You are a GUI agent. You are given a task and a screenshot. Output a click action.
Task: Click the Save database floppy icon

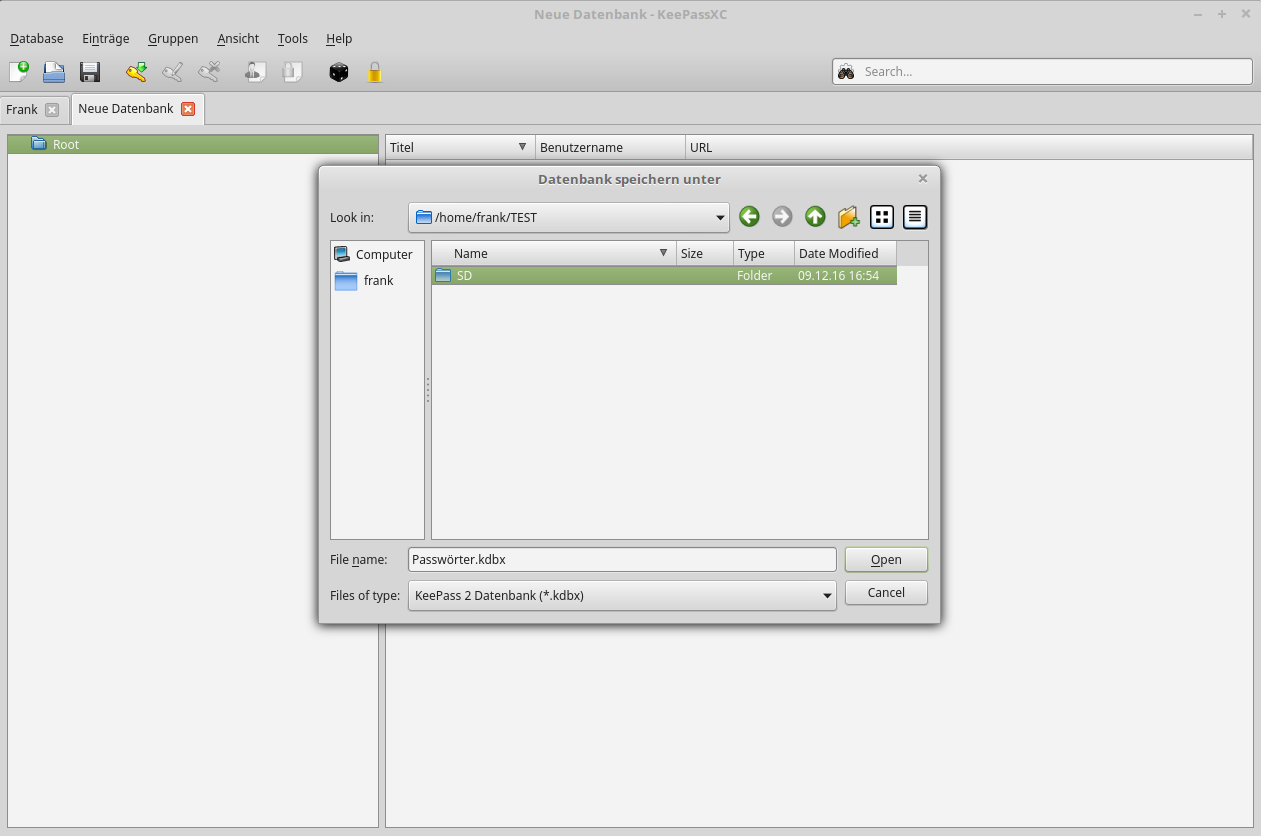pos(90,72)
